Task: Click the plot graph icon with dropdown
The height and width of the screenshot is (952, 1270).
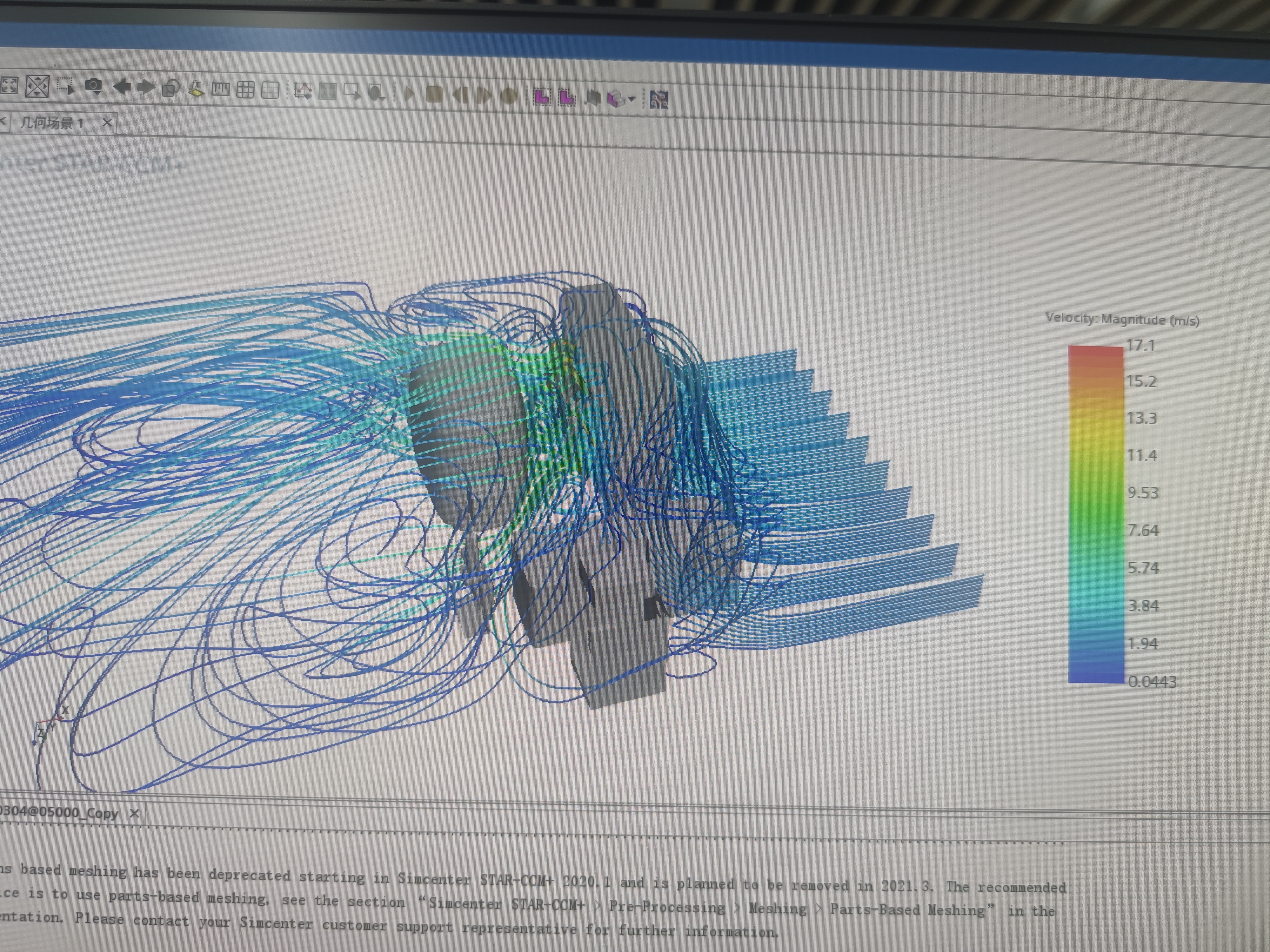Action: 303,91
